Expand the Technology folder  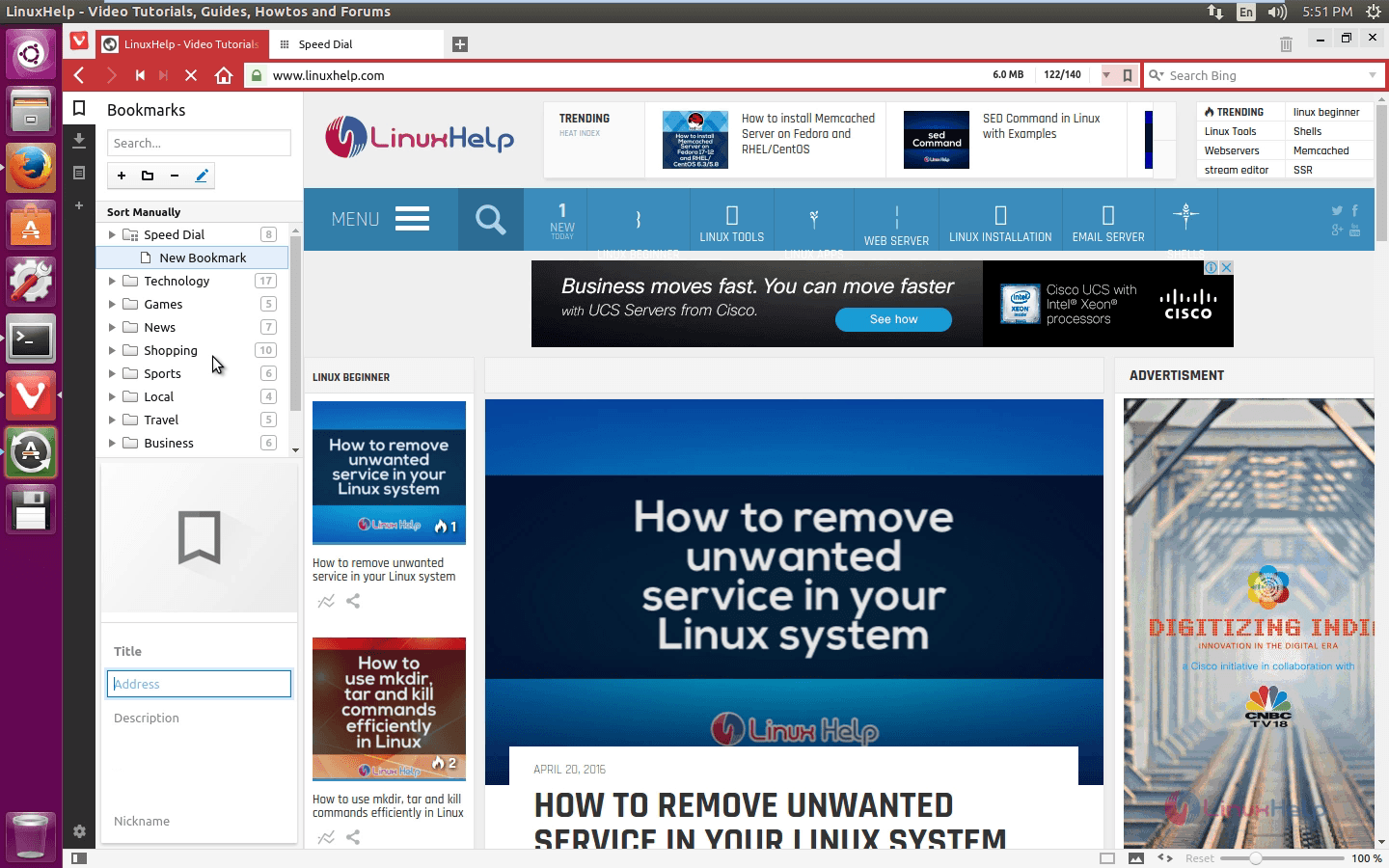click(x=112, y=281)
